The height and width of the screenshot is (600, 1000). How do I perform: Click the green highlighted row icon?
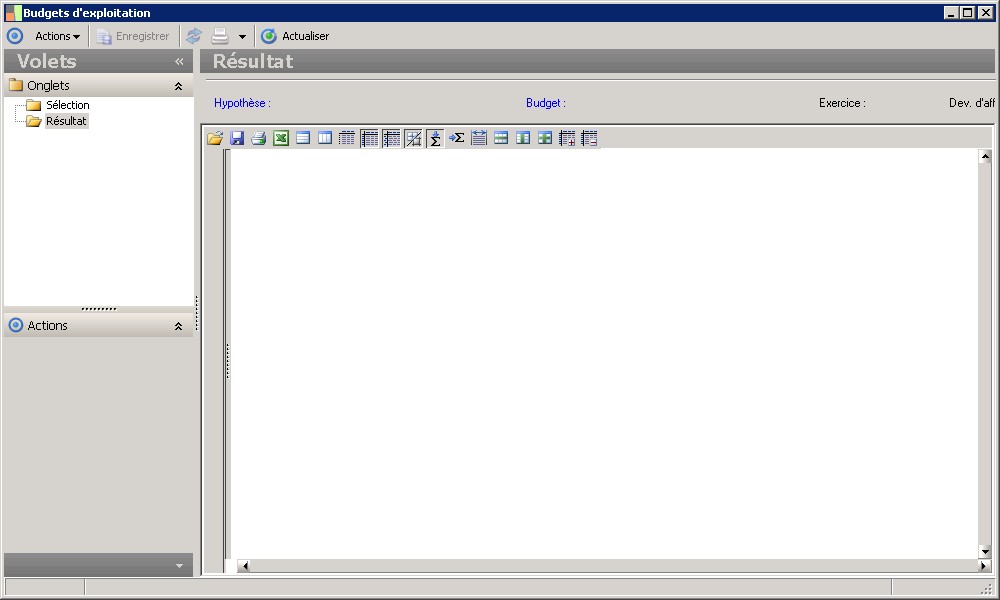[x=501, y=138]
